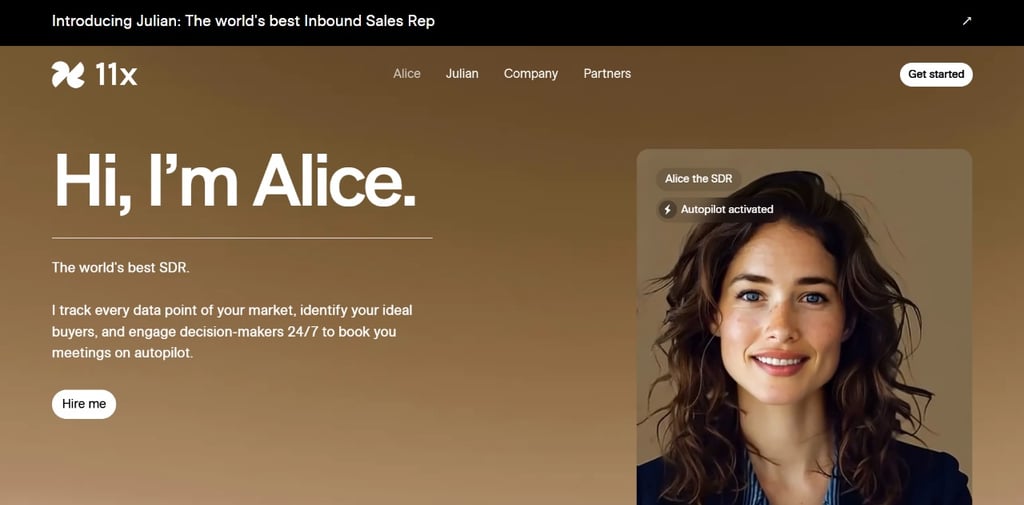Viewport: 1024px width, 505px height.
Task: Click the 11x wordmark text
Action: coord(116,74)
